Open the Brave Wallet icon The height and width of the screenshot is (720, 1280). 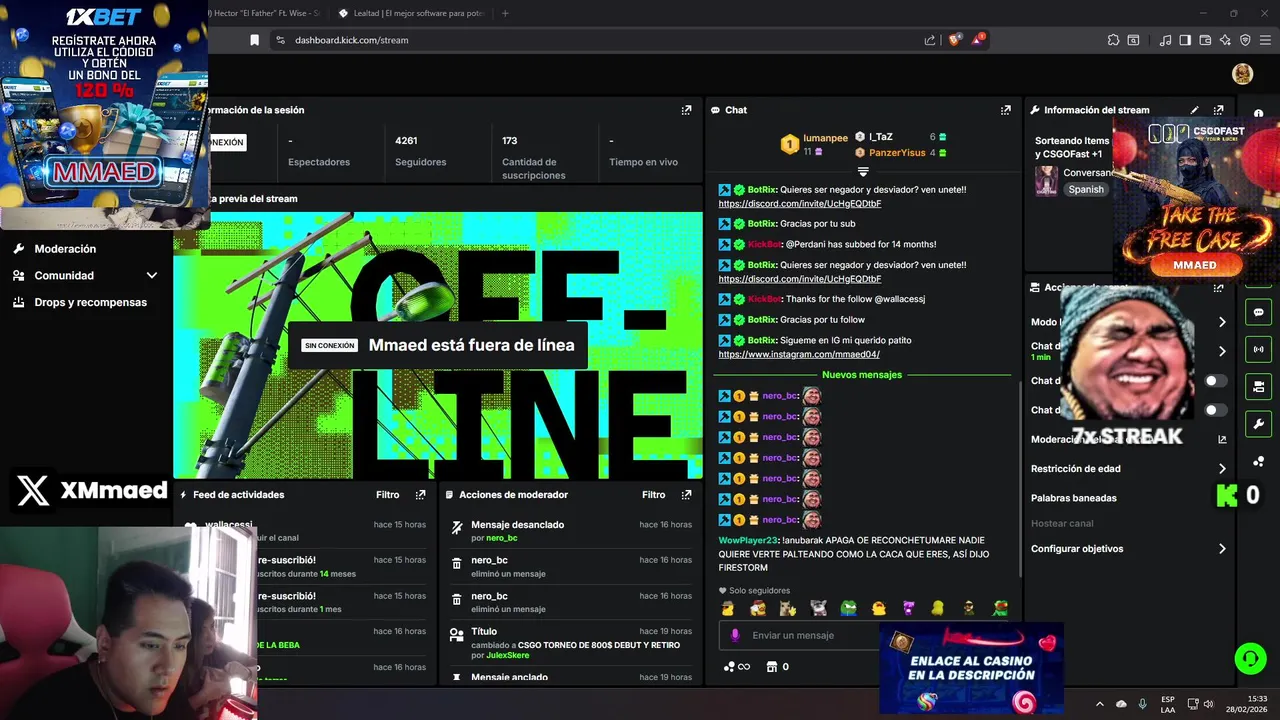click(1205, 40)
